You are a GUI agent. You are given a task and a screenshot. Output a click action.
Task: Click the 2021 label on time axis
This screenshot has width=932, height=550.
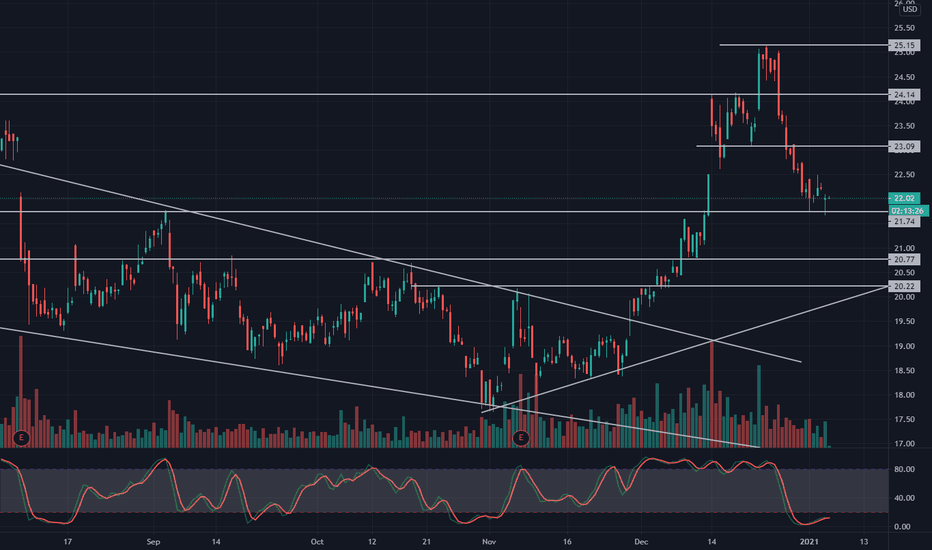[809, 542]
